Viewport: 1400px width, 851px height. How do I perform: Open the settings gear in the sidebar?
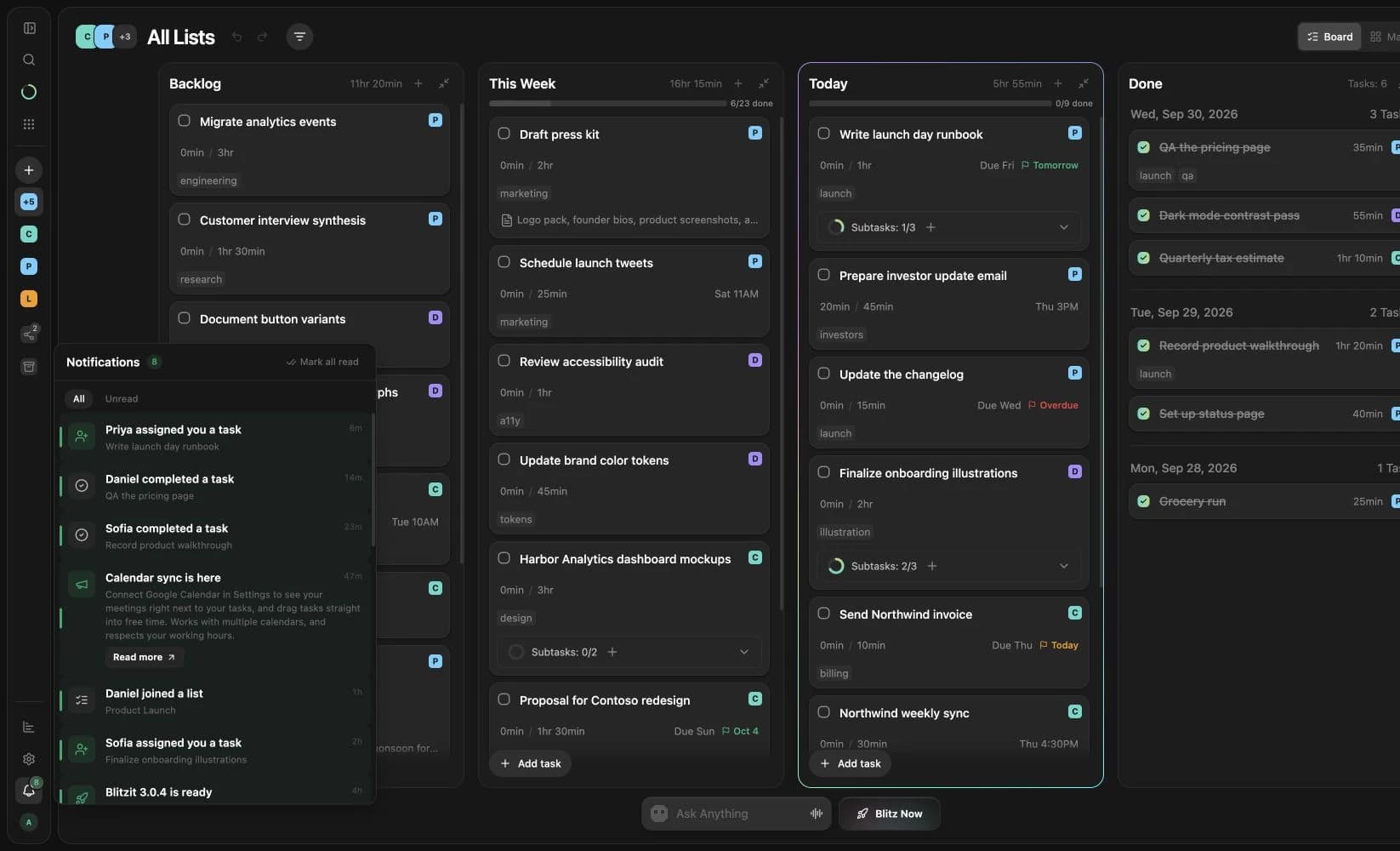point(29,758)
